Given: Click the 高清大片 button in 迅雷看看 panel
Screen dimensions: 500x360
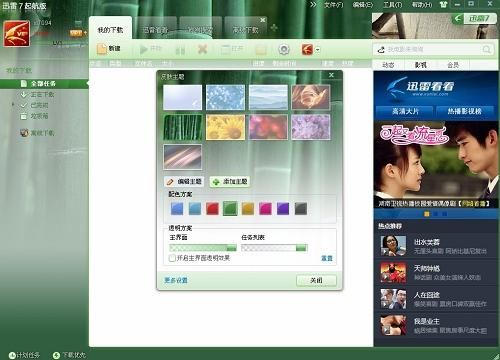Looking at the screenshot, I should (x=405, y=112).
